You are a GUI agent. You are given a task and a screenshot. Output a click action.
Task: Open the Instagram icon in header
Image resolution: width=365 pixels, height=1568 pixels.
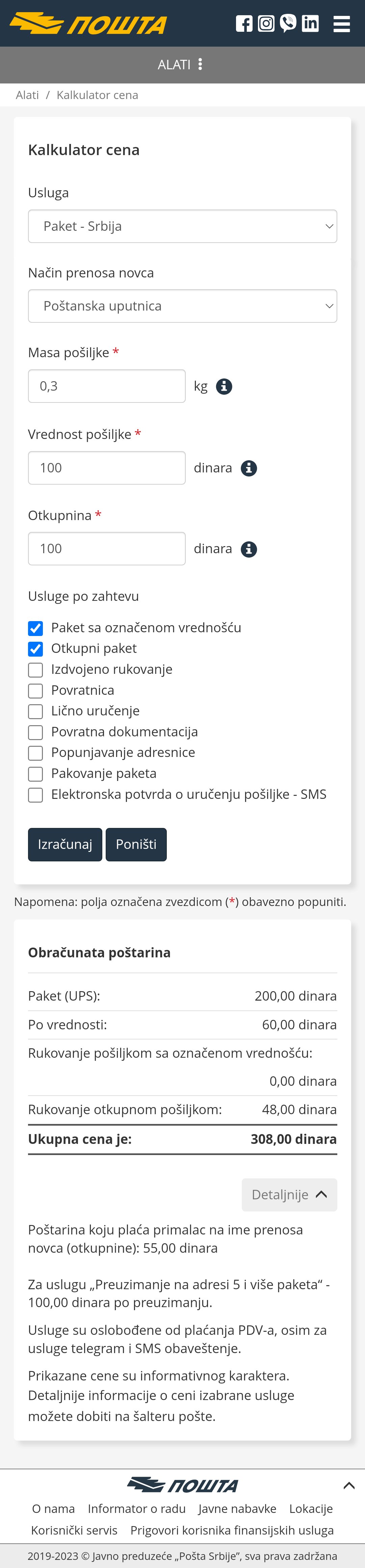click(x=266, y=24)
